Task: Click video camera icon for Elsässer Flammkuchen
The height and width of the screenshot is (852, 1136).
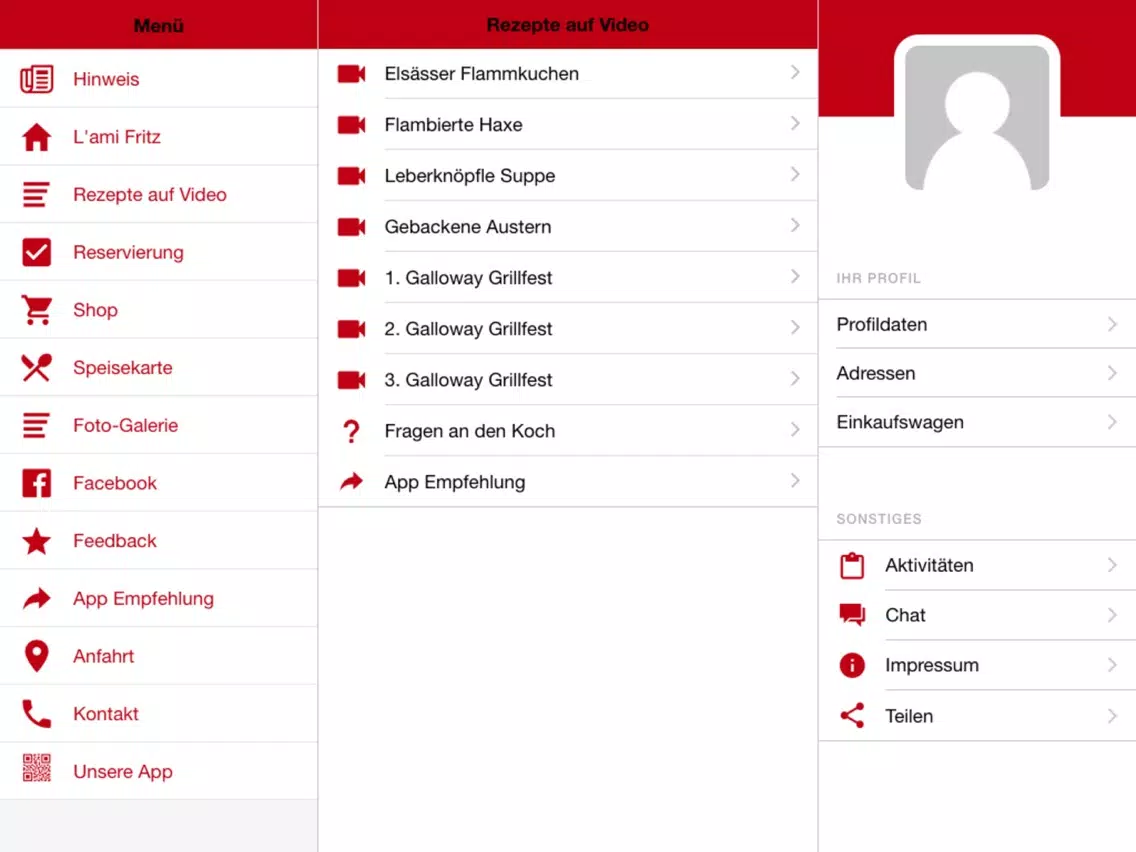Action: 351,74
